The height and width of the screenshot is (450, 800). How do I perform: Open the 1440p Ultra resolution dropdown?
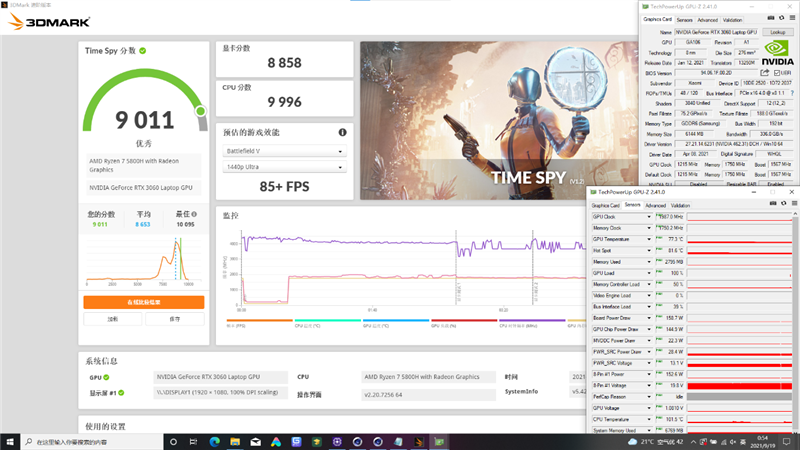[284, 167]
